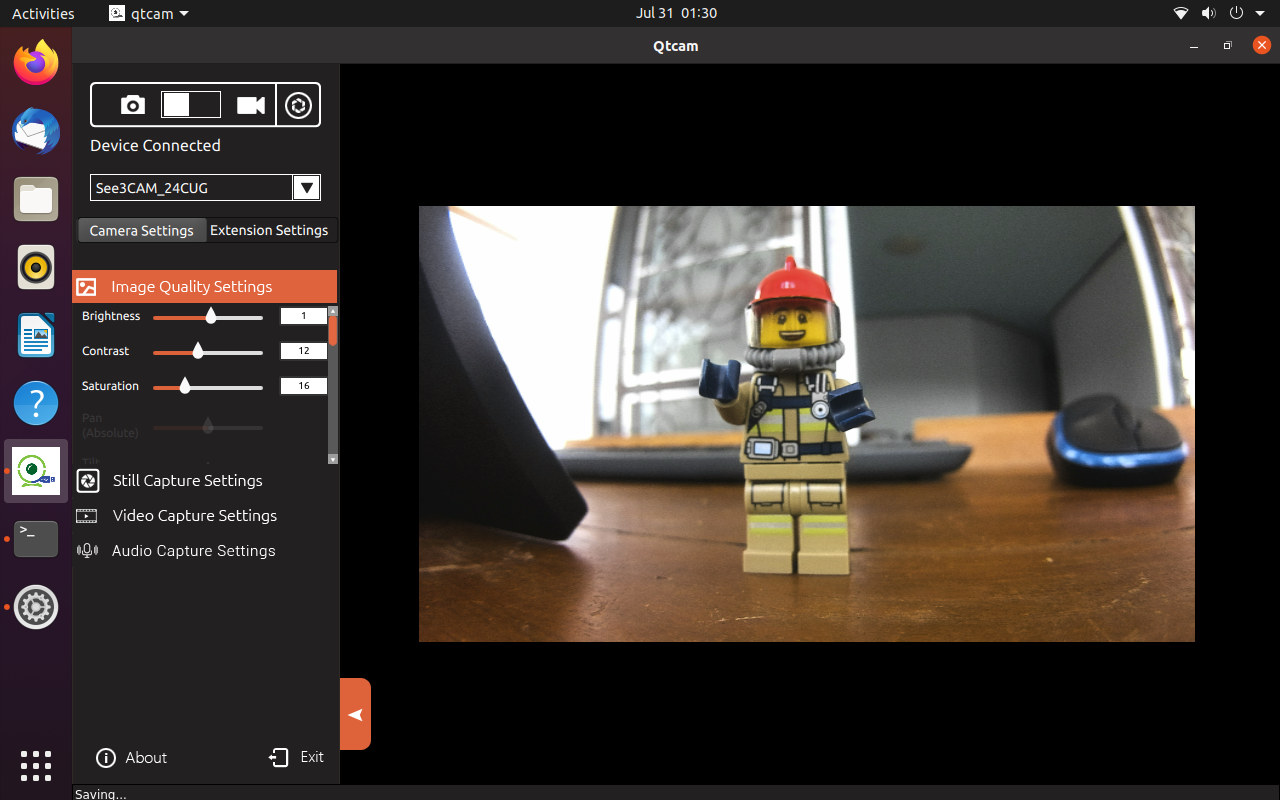Click the 'Contrast' label
1280x800 pixels.
[x=106, y=351]
